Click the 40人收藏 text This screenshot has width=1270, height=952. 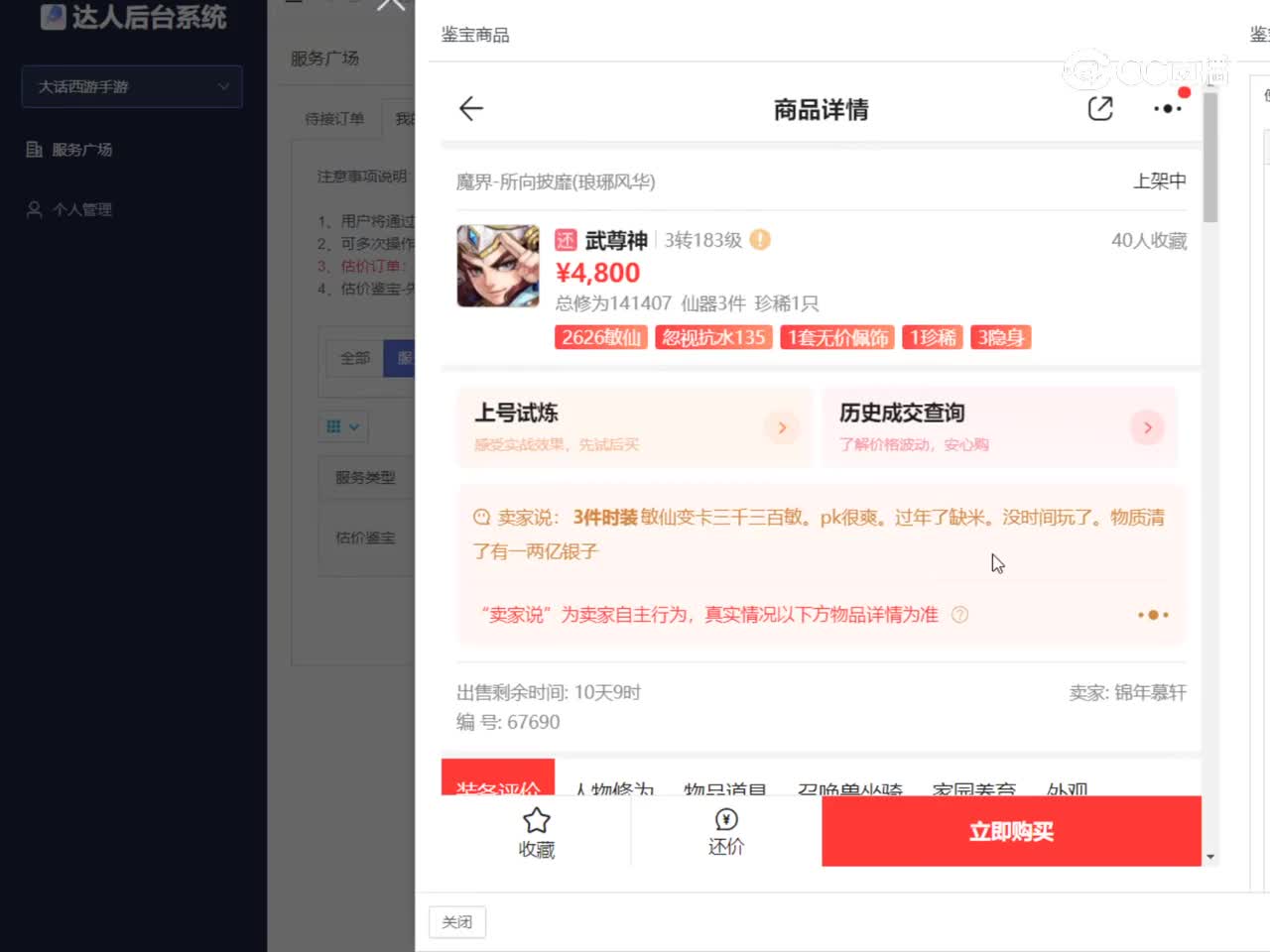pyautogui.click(x=1149, y=240)
